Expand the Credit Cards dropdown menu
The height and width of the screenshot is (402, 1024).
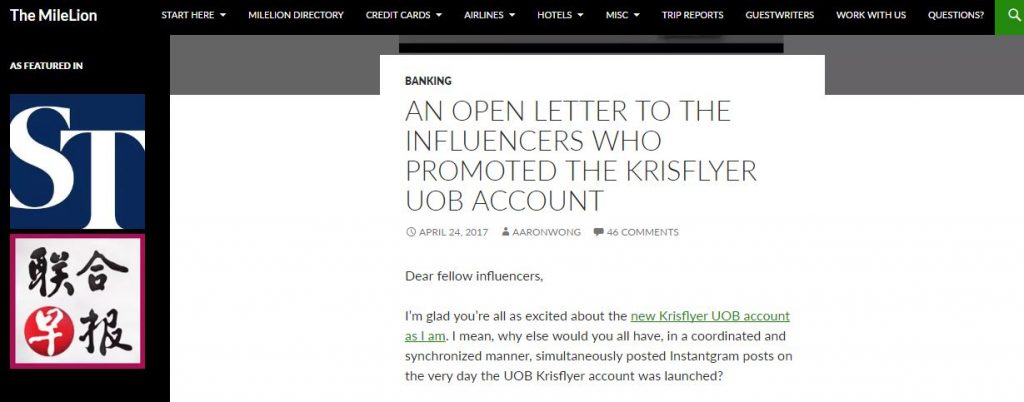pos(404,15)
